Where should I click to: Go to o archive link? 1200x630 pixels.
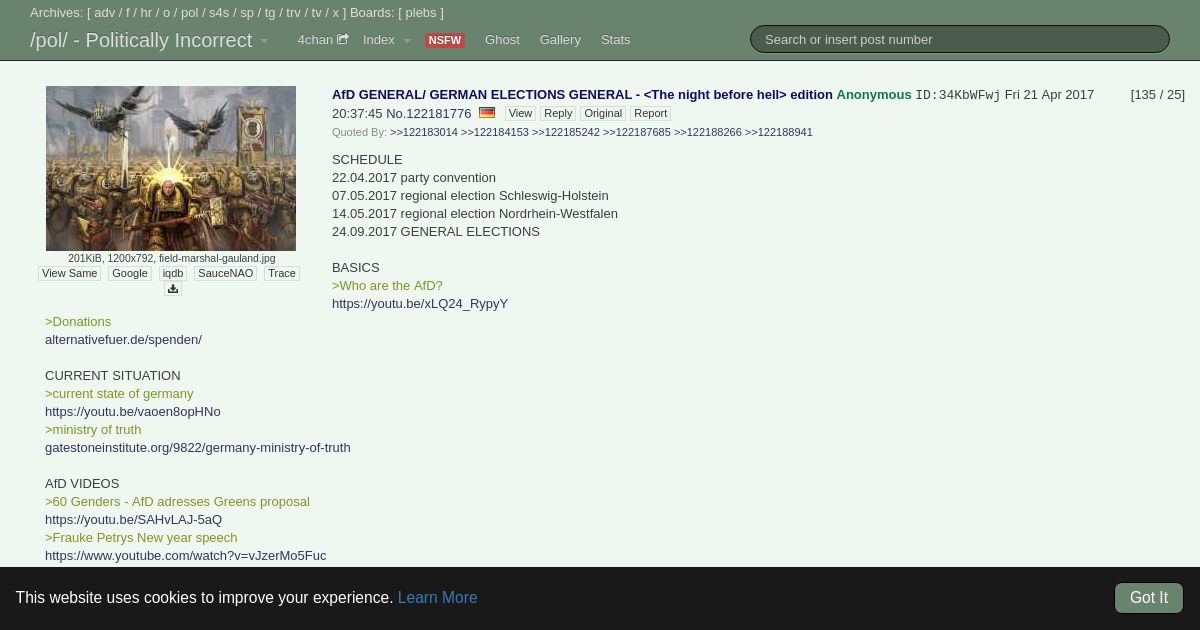[x=166, y=13]
